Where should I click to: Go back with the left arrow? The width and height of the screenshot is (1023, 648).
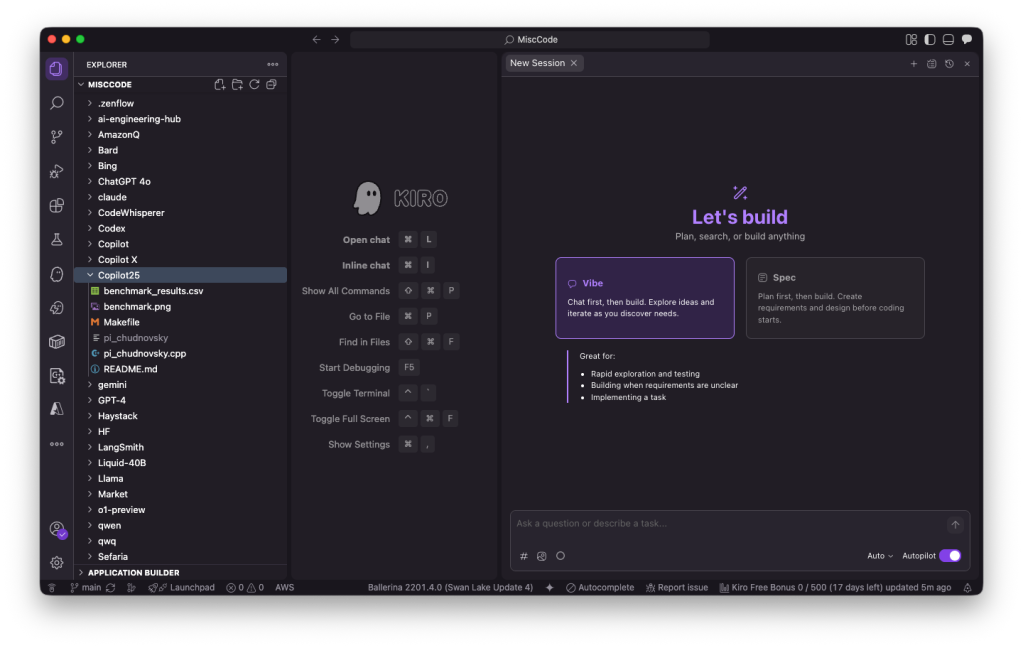[x=316, y=40]
